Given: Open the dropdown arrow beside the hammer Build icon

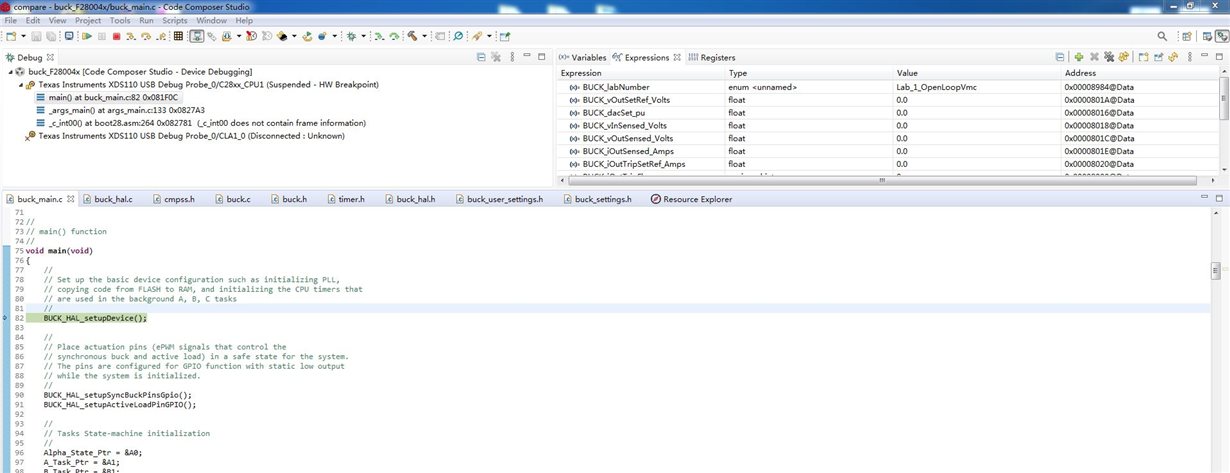Looking at the screenshot, I should click(424, 36).
